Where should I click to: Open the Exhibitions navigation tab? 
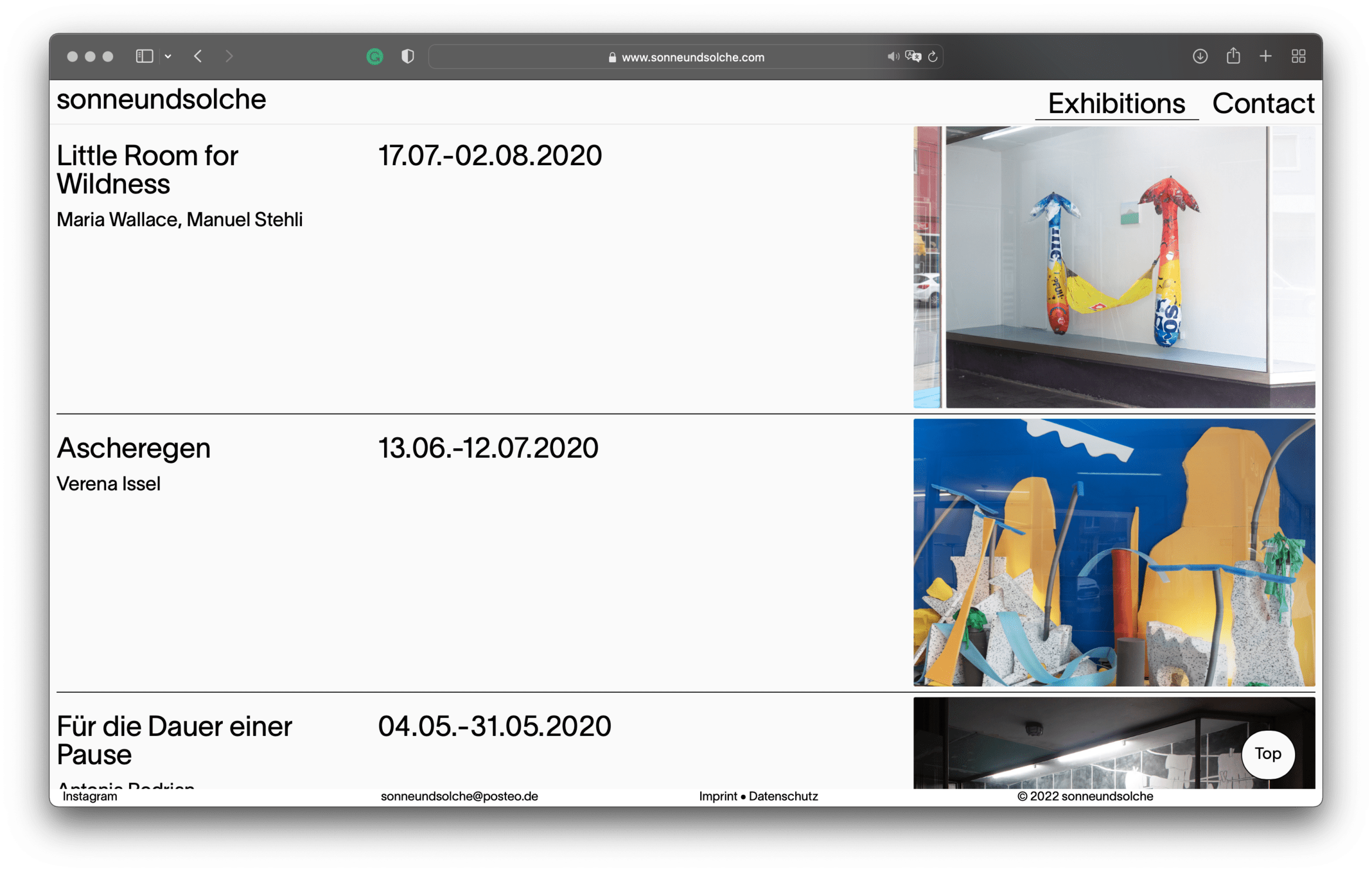click(x=1116, y=104)
